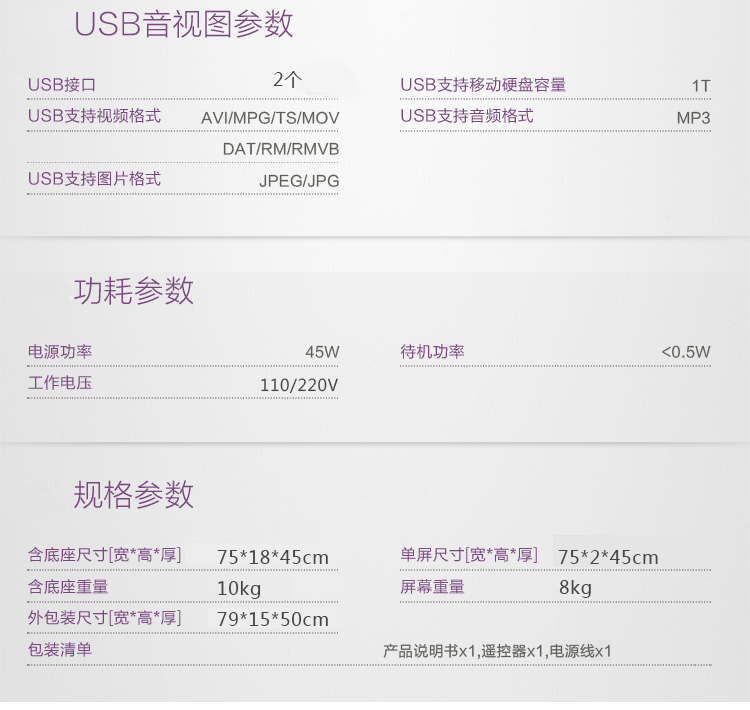
Task: Select the '1T' capacity value
Action: click(x=701, y=86)
